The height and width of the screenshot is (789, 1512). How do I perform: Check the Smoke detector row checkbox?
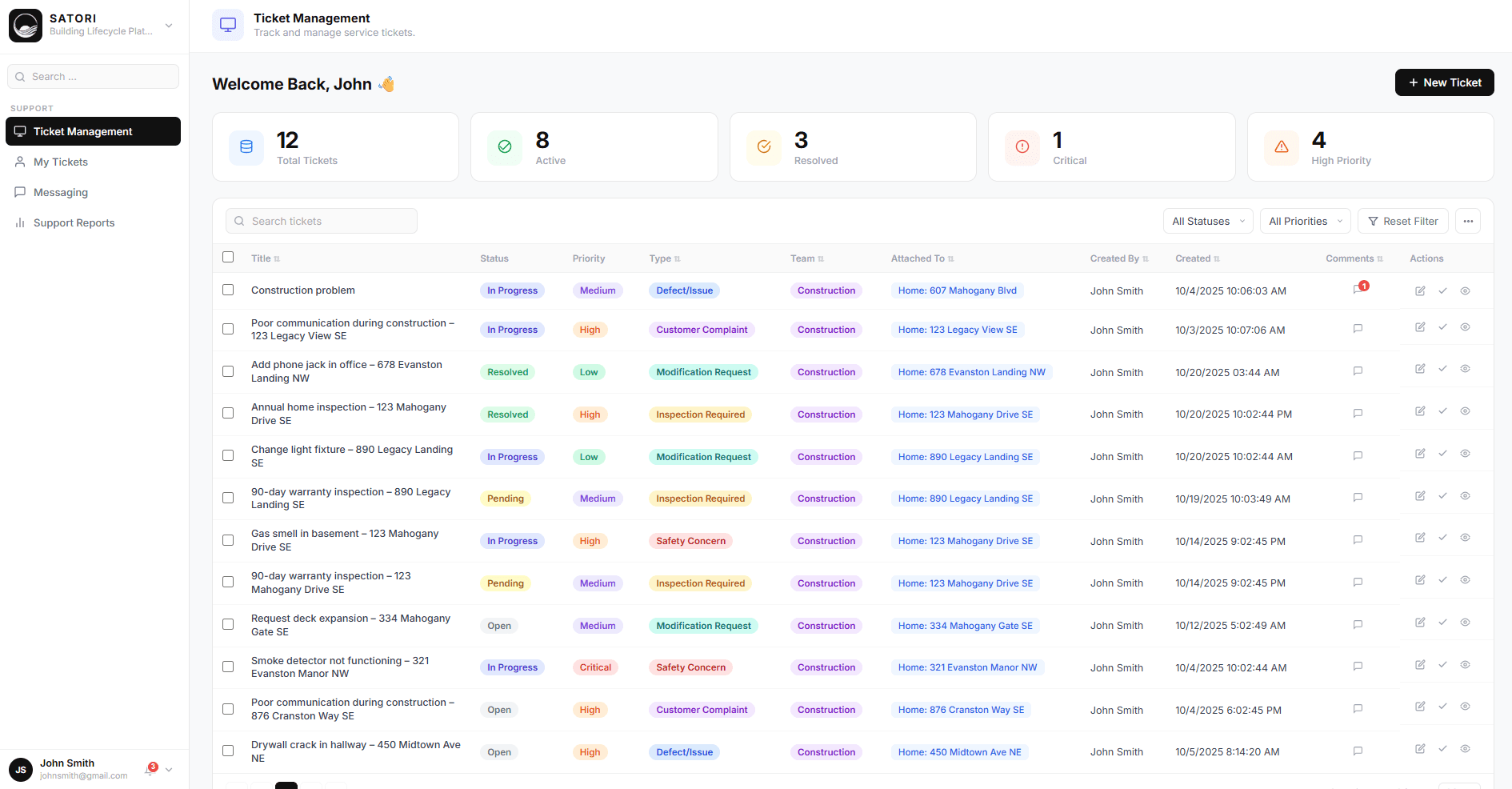(228, 667)
